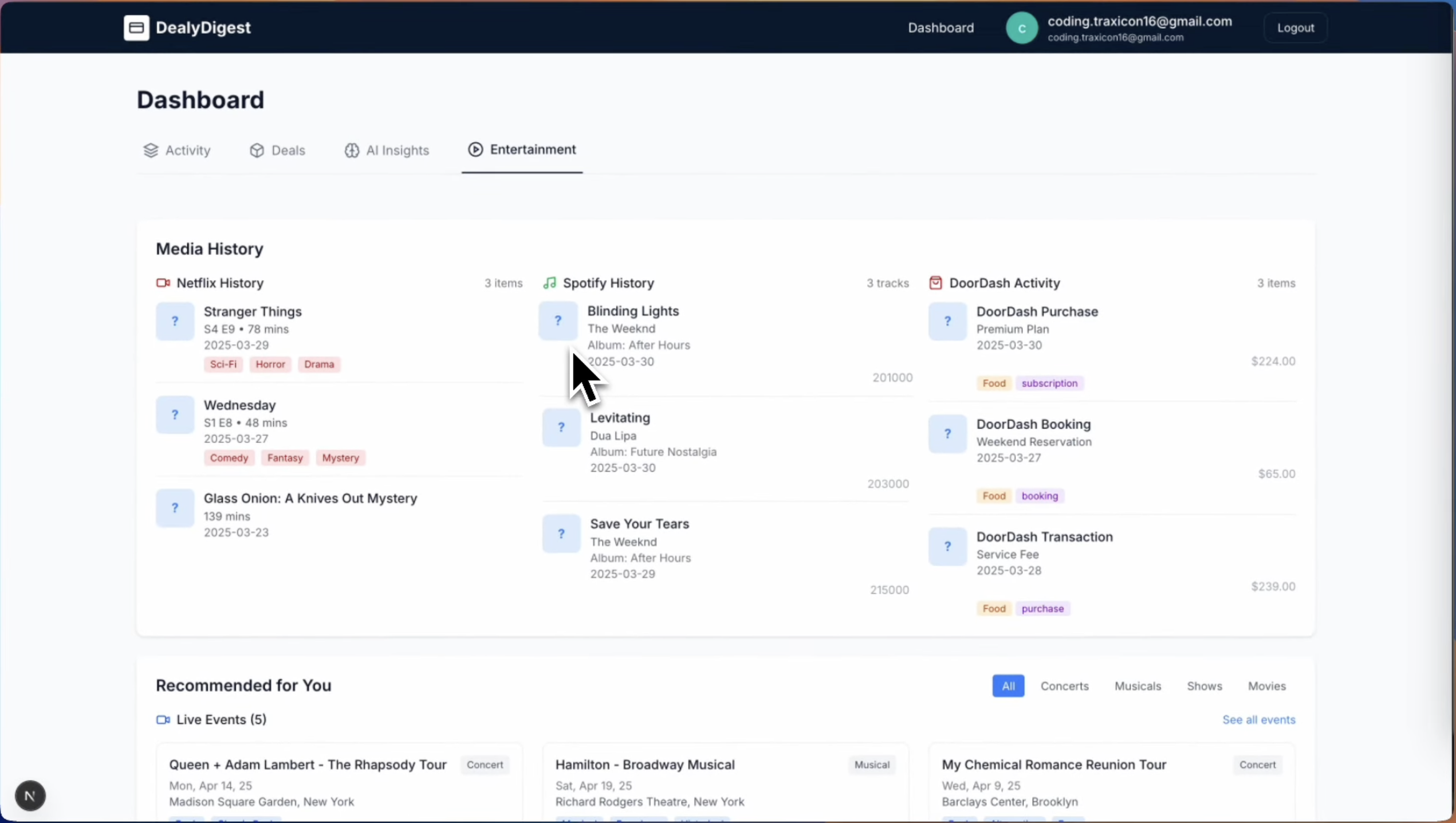Click the Logout button

click(1295, 28)
